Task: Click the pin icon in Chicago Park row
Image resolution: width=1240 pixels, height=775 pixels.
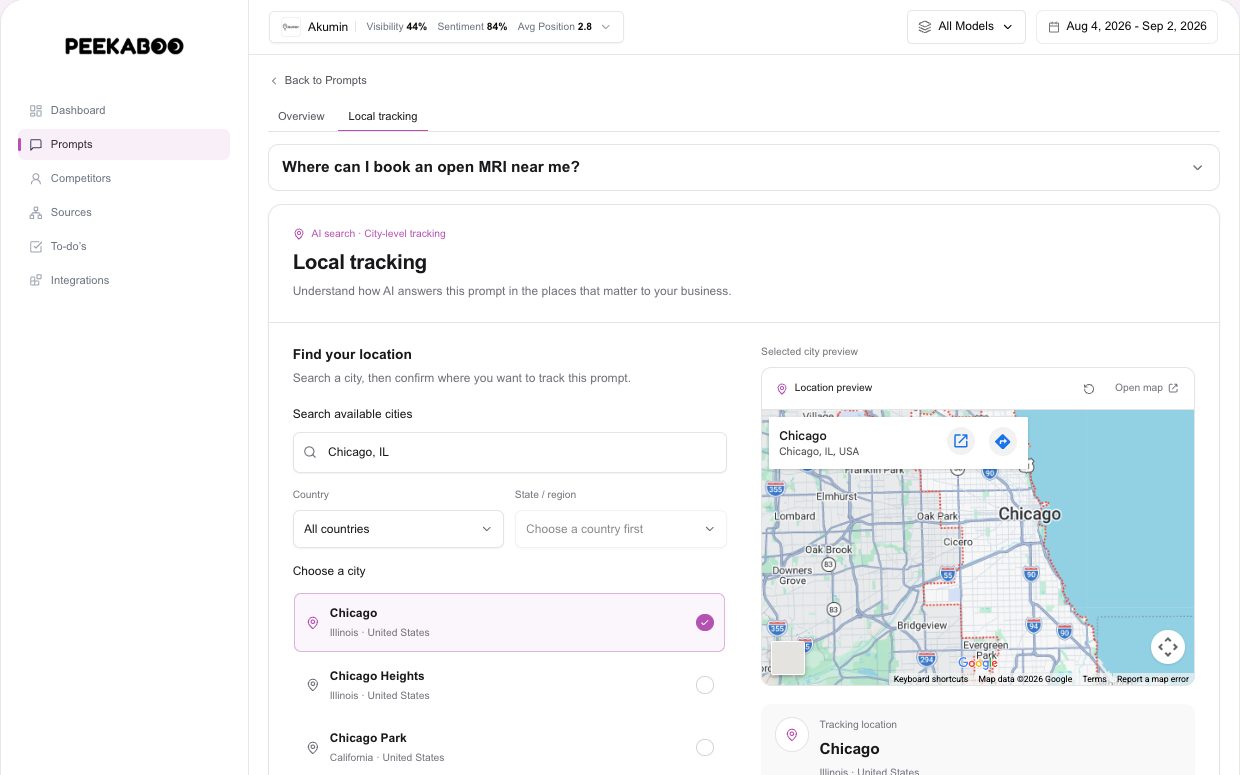Action: (312, 747)
